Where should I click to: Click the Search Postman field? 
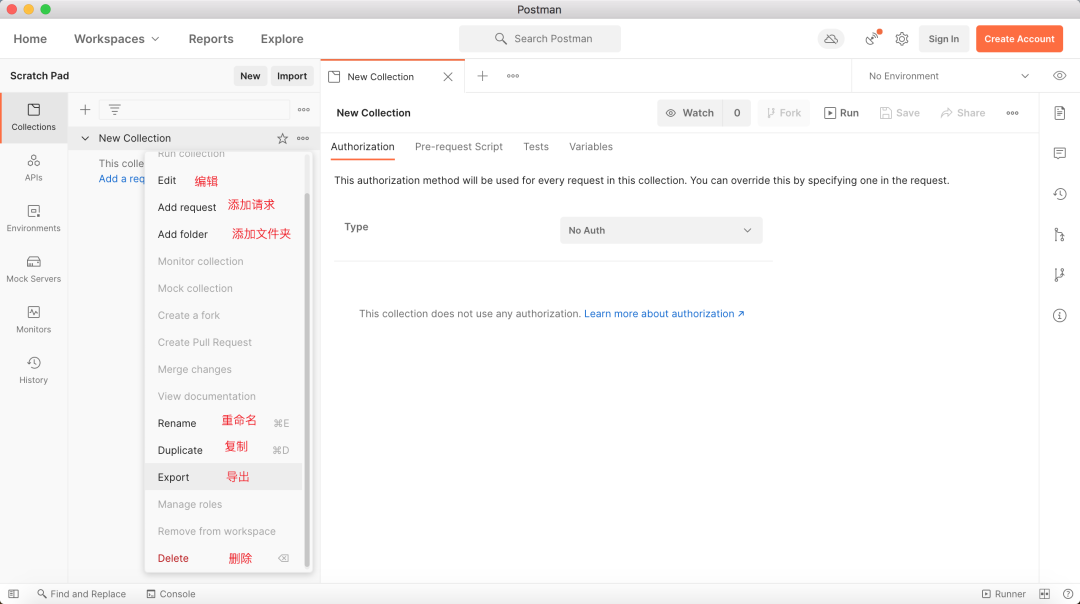(x=540, y=39)
